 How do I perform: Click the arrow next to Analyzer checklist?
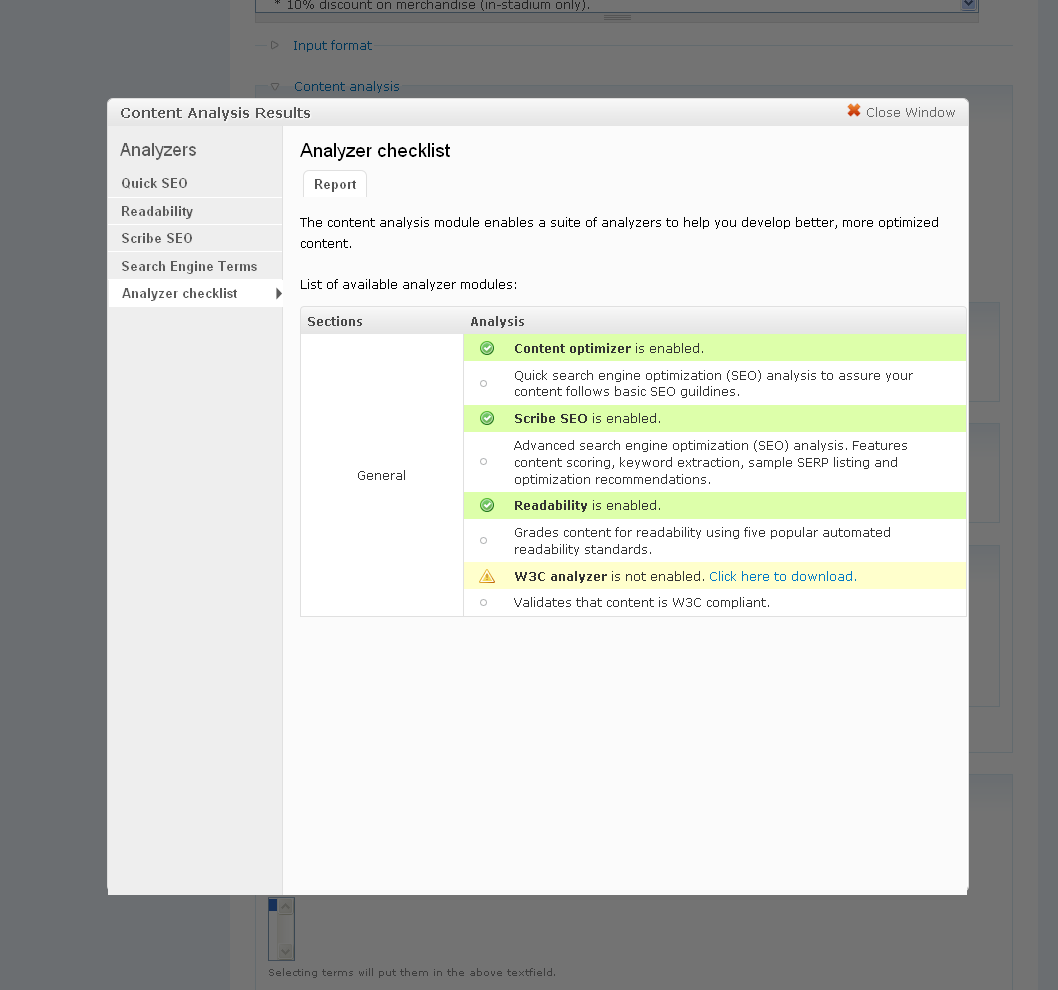point(279,294)
